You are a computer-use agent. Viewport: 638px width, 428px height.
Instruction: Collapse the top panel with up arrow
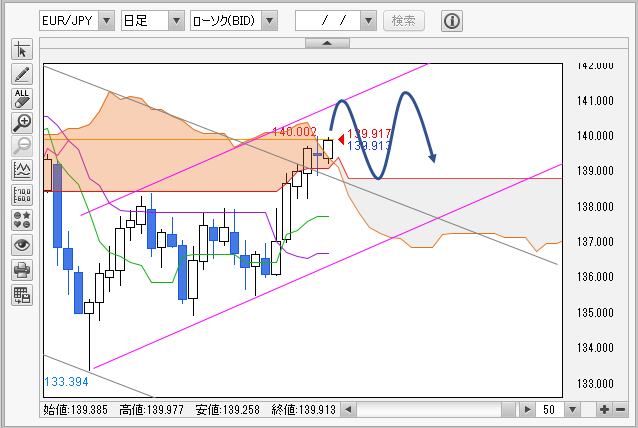(x=327, y=43)
